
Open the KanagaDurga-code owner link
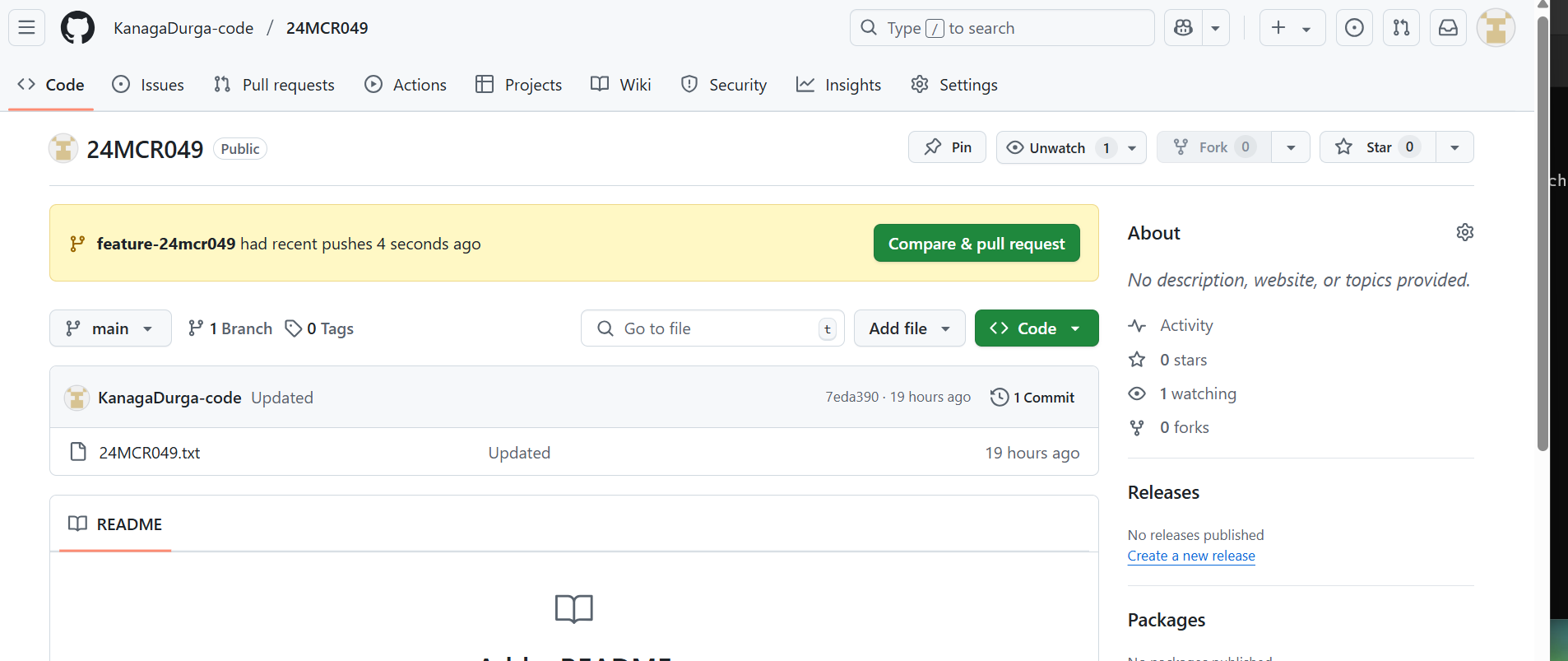pos(183,28)
